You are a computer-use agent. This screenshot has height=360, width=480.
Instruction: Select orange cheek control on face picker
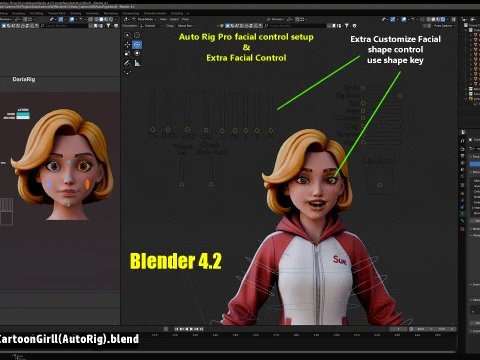88,184
